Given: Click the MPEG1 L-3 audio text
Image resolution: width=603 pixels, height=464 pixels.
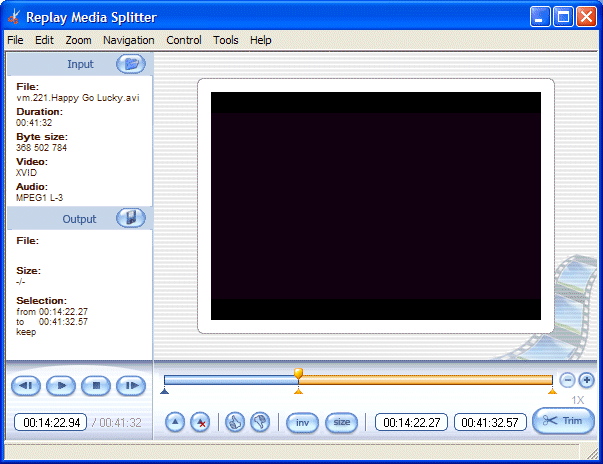Looking at the screenshot, I should [x=40, y=198].
